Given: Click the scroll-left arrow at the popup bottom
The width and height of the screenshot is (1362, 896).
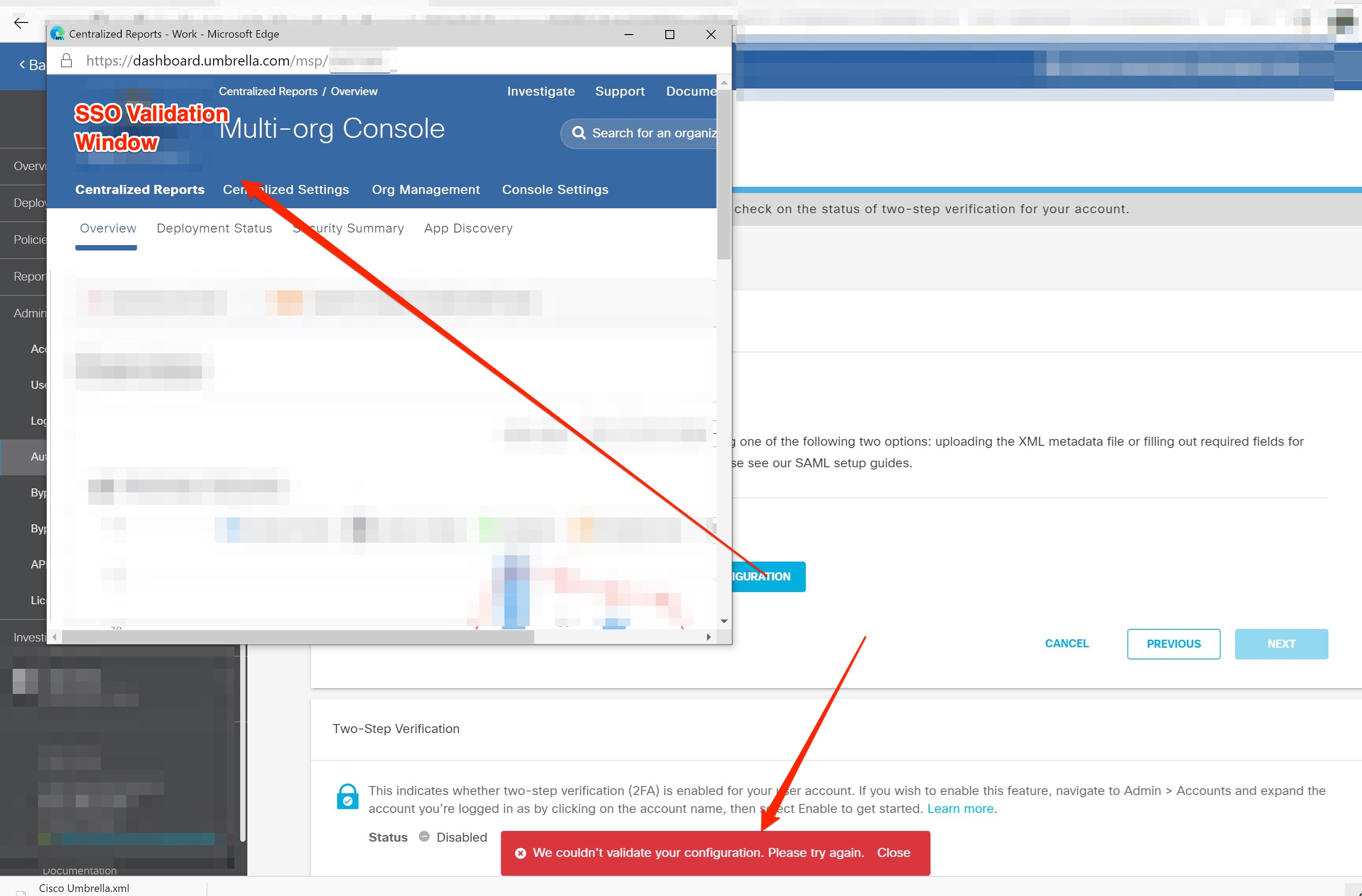Looking at the screenshot, I should point(55,637).
